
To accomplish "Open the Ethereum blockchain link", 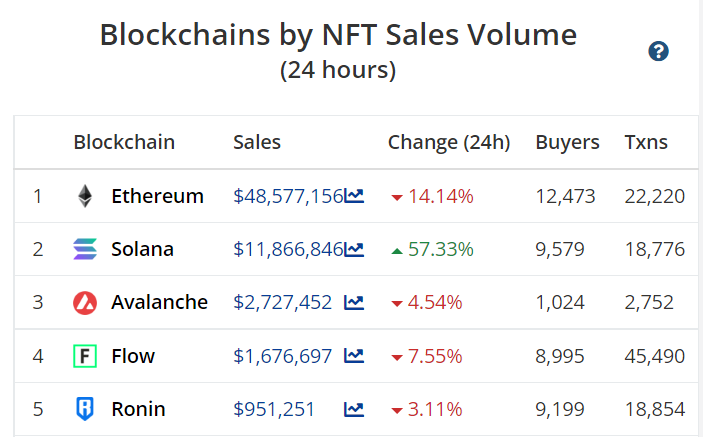I will pyautogui.click(x=157, y=196).
